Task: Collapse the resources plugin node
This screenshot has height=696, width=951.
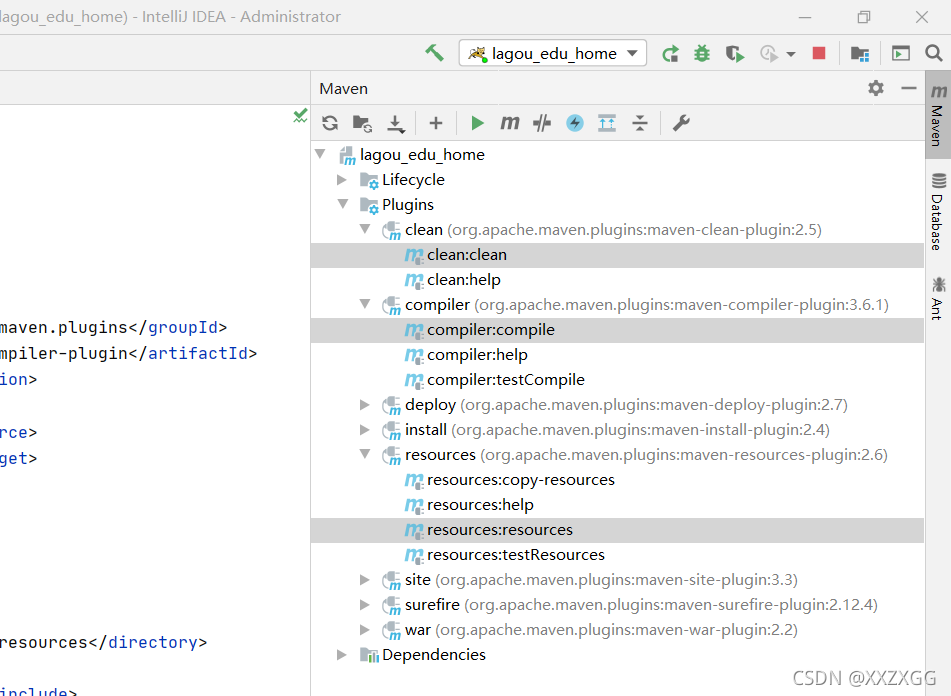Action: click(x=365, y=454)
